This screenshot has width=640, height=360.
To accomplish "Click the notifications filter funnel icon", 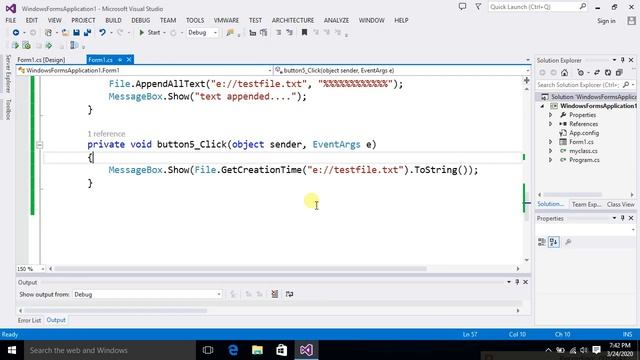I will pyautogui.click(x=478, y=7).
